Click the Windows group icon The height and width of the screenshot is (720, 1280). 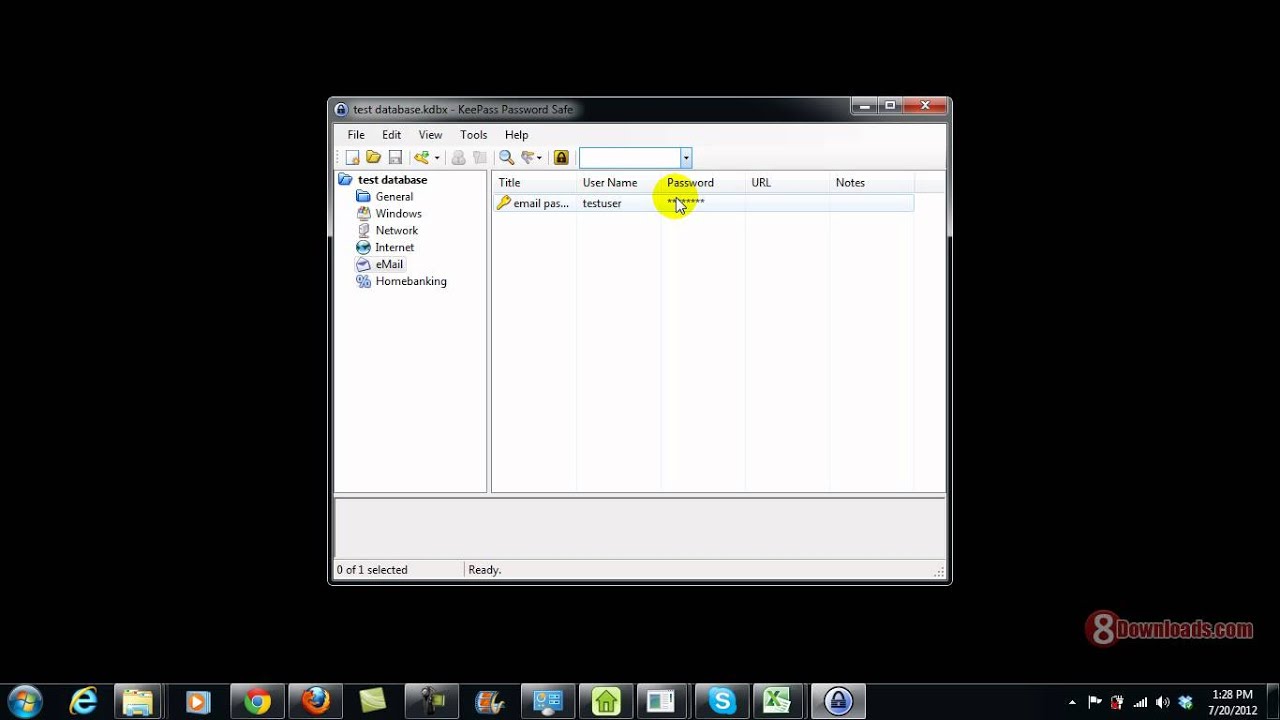pyautogui.click(x=364, y=214)
